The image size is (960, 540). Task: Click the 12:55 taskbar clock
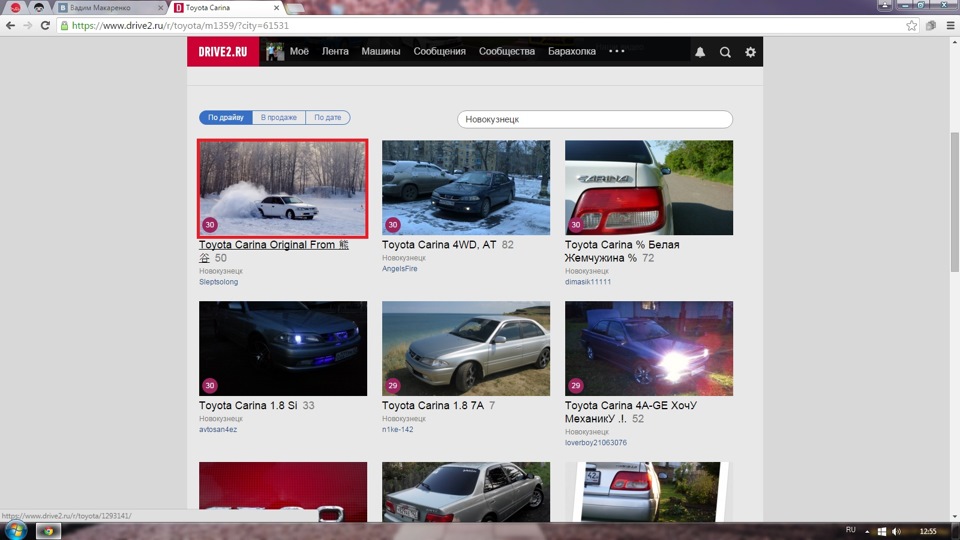(x=928, y=531)
